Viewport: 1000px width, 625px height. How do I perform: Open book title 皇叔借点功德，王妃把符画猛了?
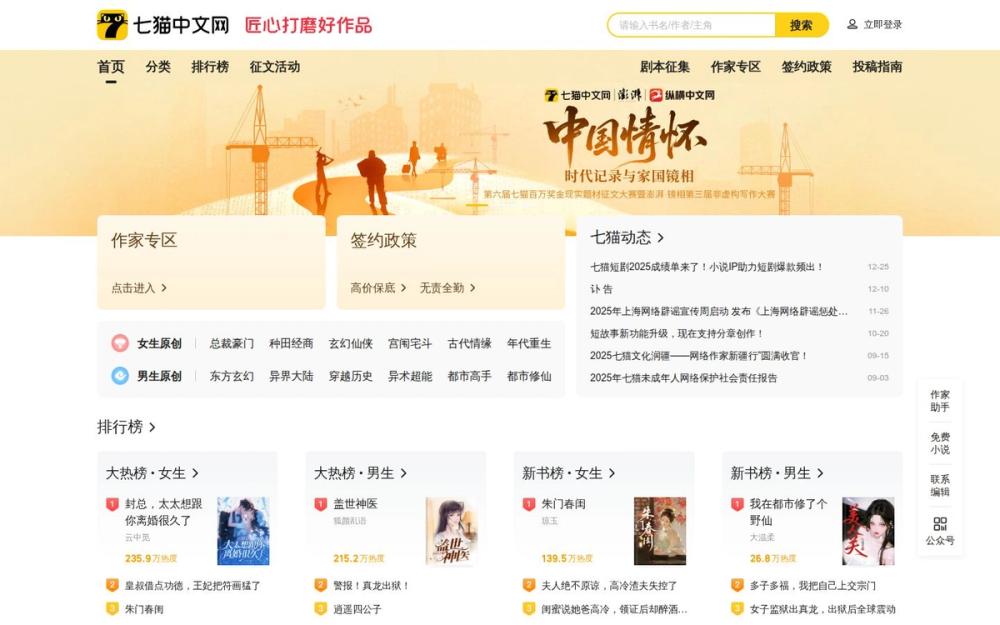[x=193, y=585]
